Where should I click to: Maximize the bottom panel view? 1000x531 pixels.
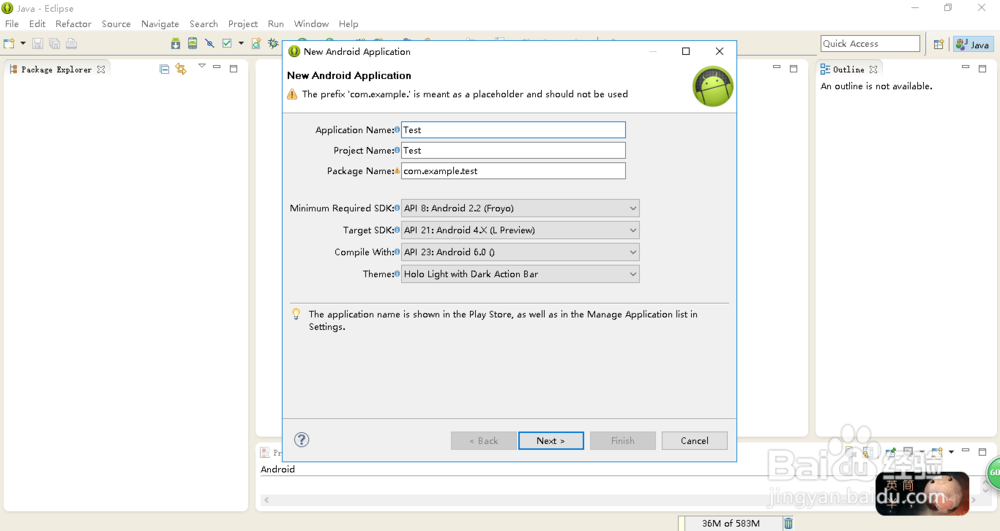pos(982,451)
